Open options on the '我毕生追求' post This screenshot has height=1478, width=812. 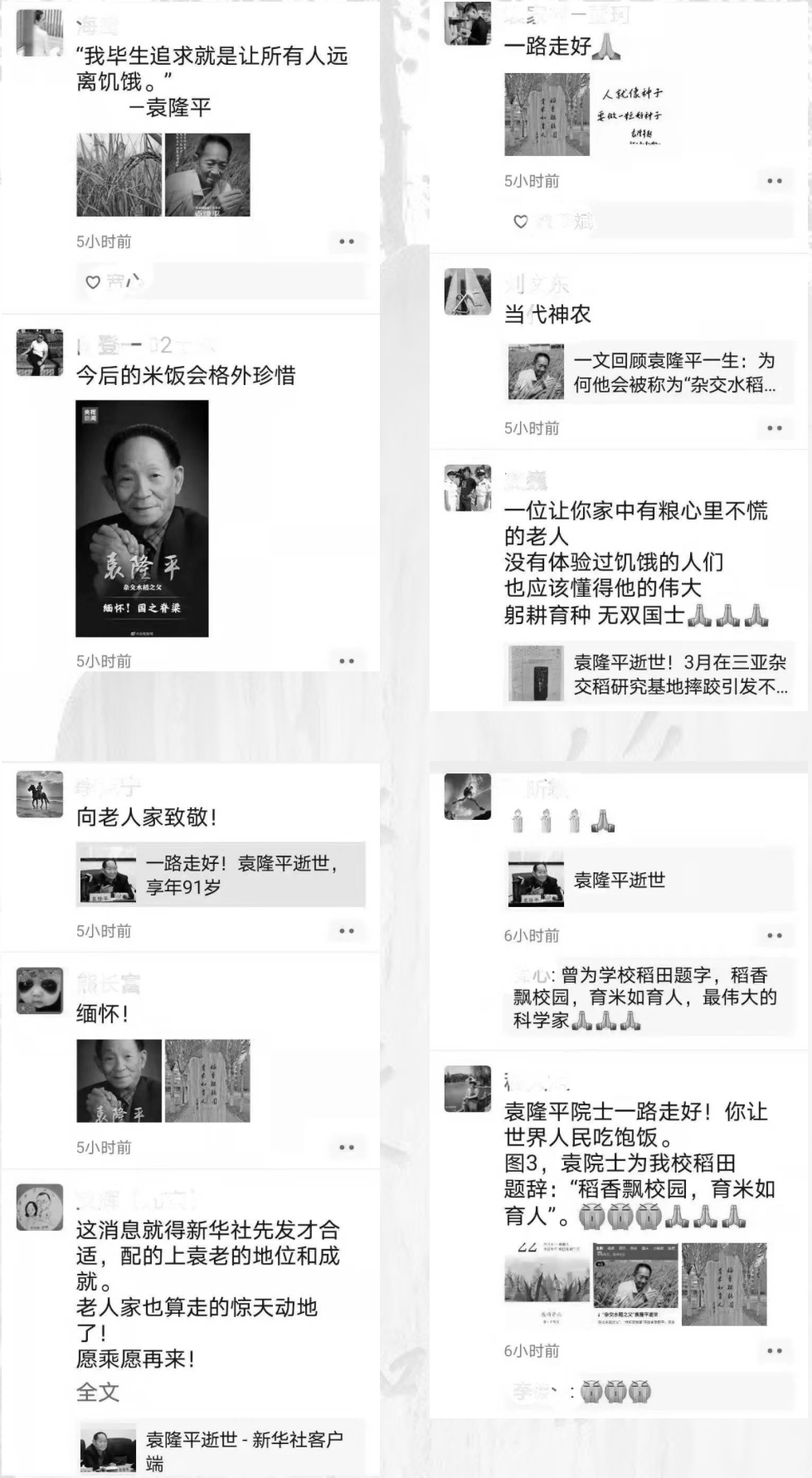pyautogui.click(x=347, y=241)
